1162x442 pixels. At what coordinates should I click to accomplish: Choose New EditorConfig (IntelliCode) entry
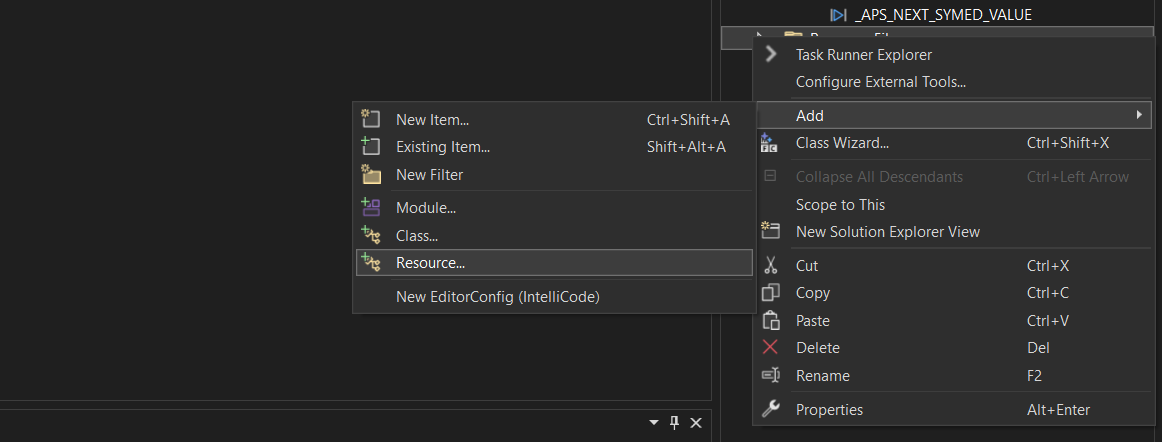[497, 297]
